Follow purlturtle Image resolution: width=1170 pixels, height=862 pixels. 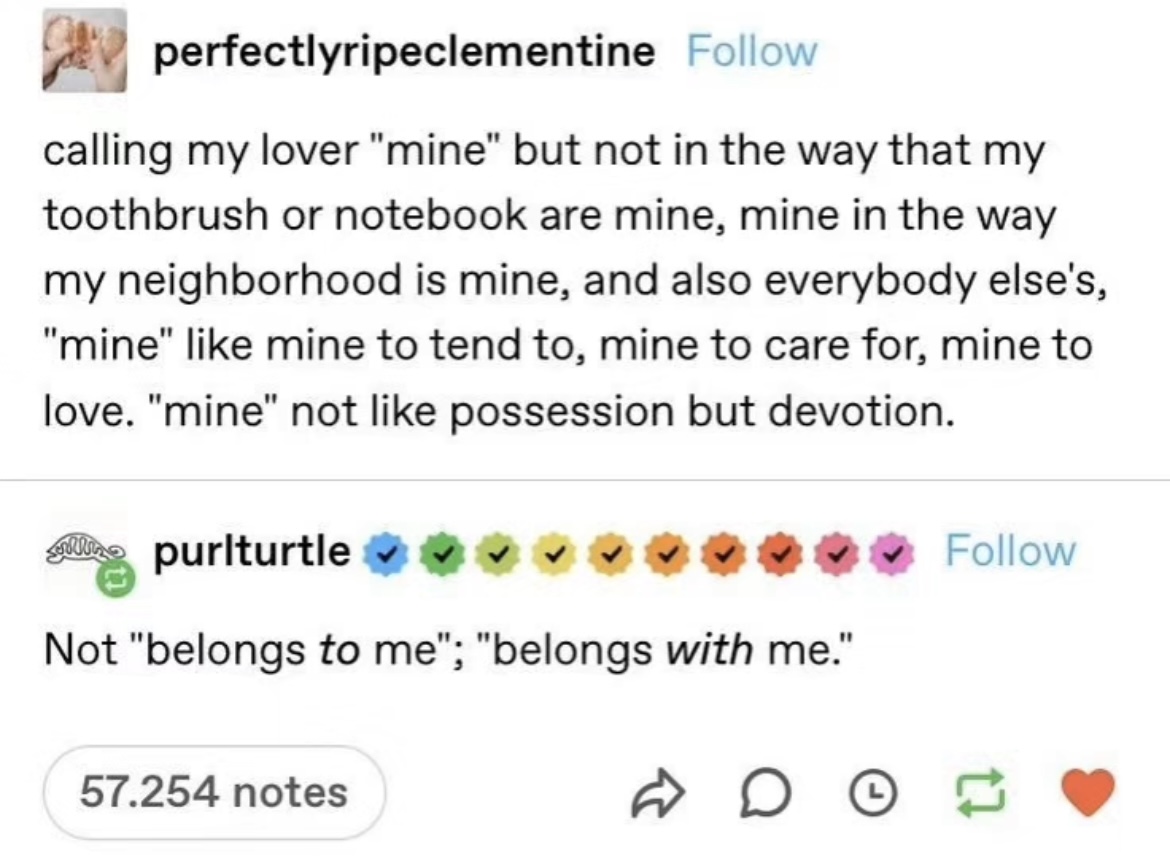point(1010,550)
